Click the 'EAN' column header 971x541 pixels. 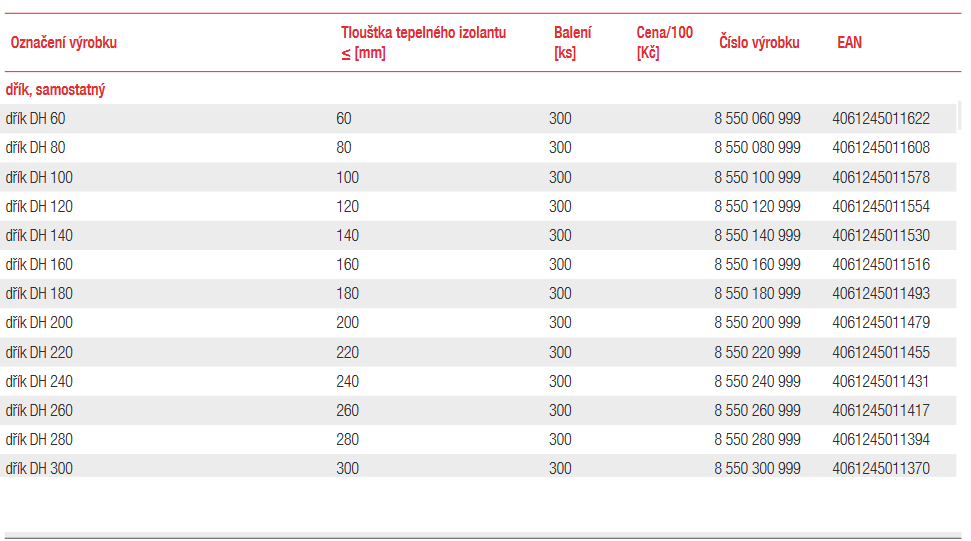pos(849,43)
